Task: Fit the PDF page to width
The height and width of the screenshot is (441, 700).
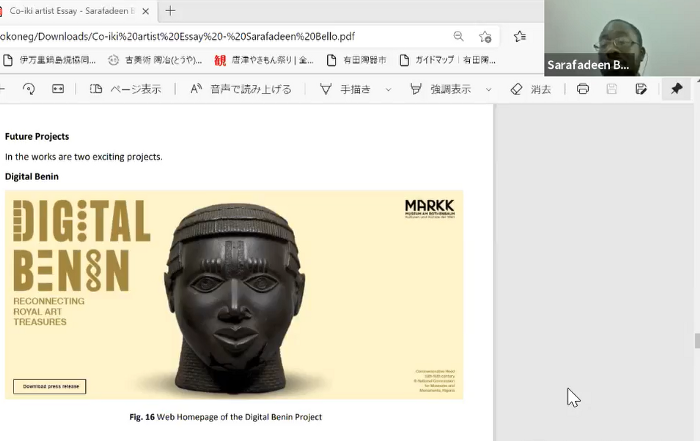Action: 58,89
